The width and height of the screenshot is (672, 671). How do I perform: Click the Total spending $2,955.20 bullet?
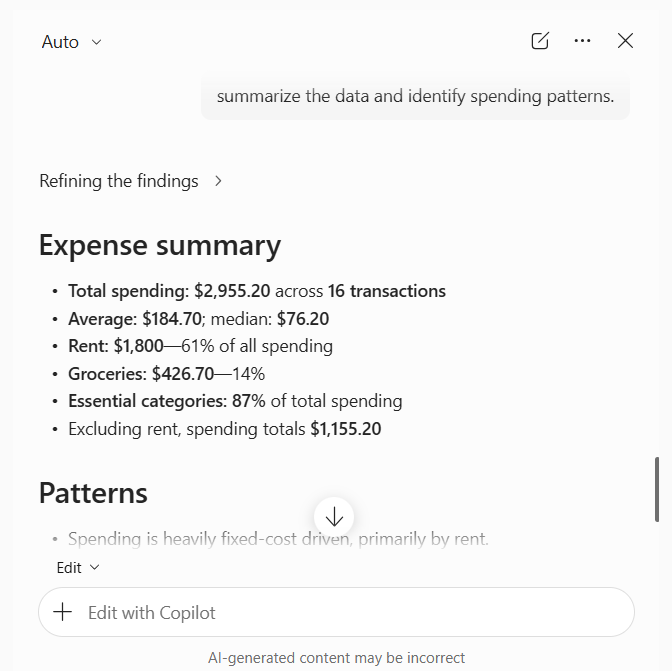[257, 291]
